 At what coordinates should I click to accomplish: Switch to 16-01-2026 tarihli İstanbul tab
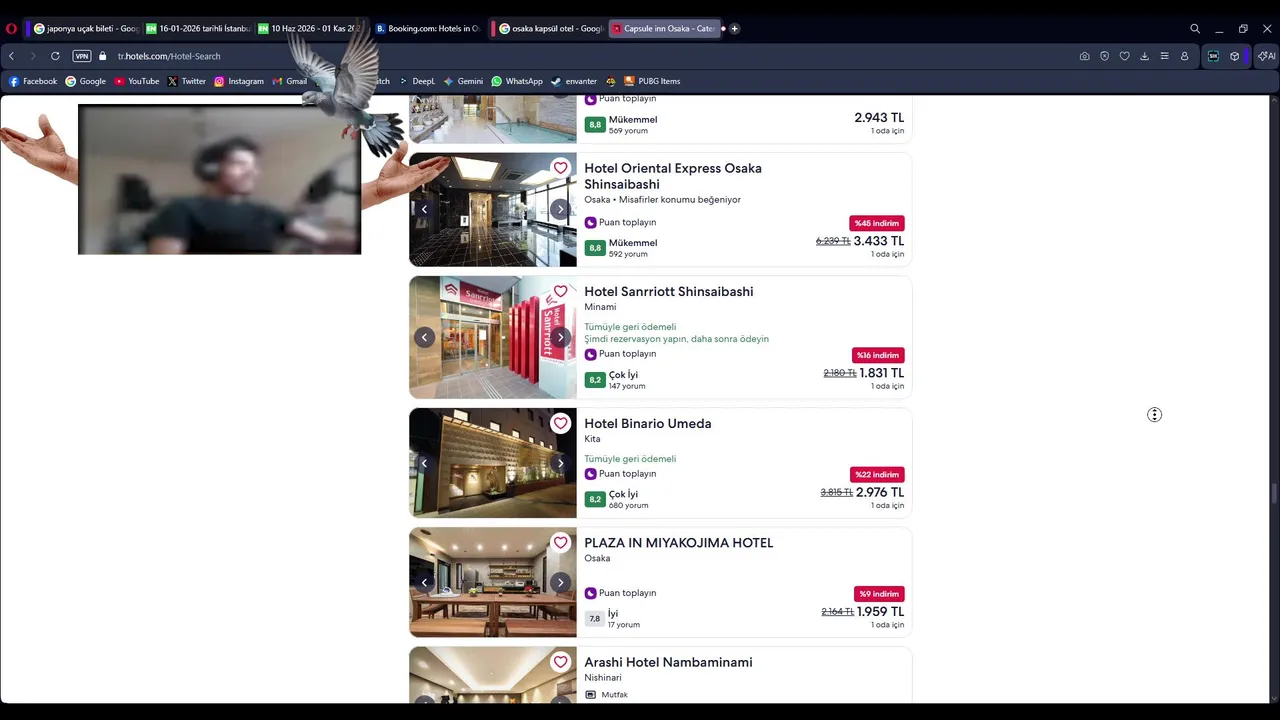pyautogui.click(x=198, y=29)
